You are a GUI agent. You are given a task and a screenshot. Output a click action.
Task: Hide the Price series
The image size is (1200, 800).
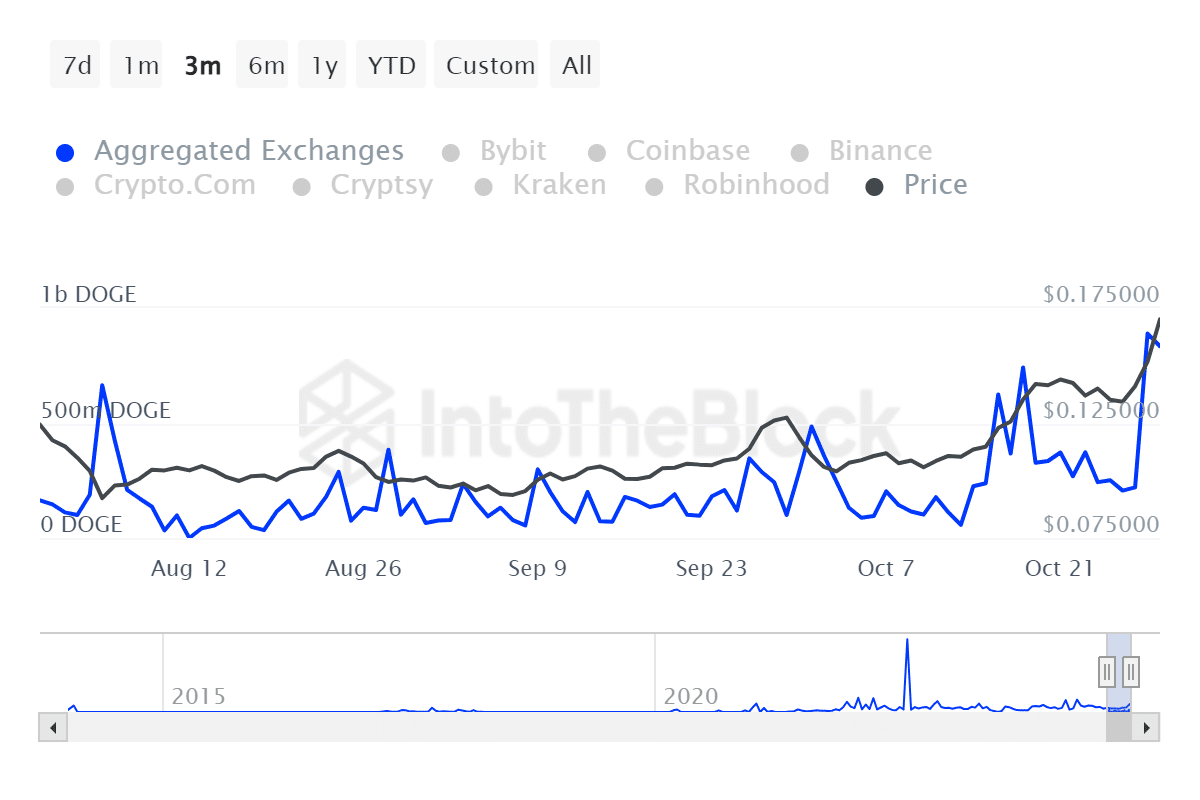click(875, 187)
